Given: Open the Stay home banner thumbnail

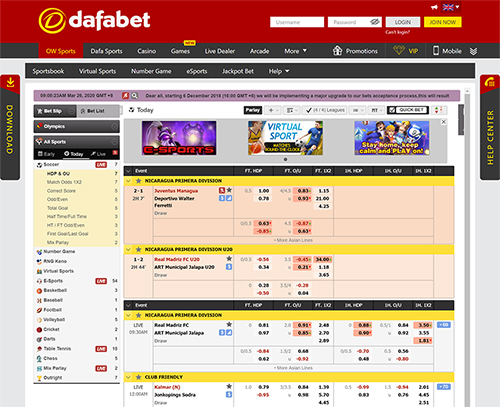Looking at the screenshot, I should point(392,138).
